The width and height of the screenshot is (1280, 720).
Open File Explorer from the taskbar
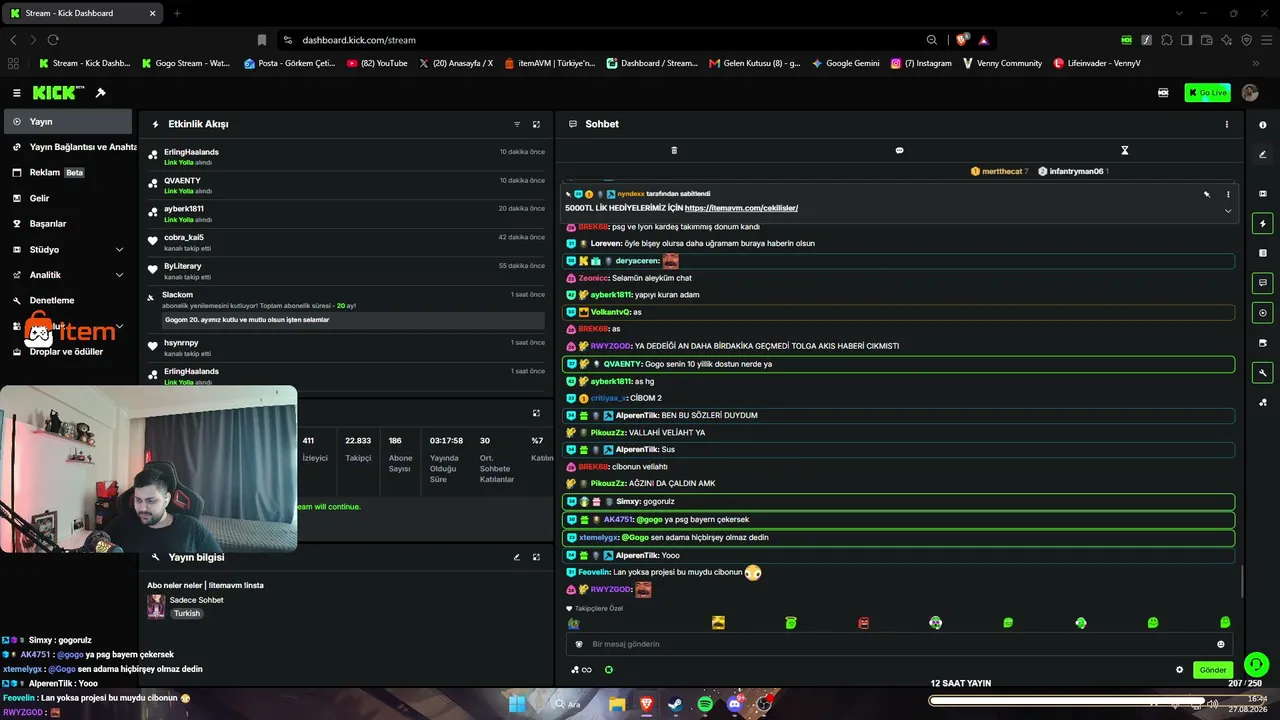click(617, 704)
